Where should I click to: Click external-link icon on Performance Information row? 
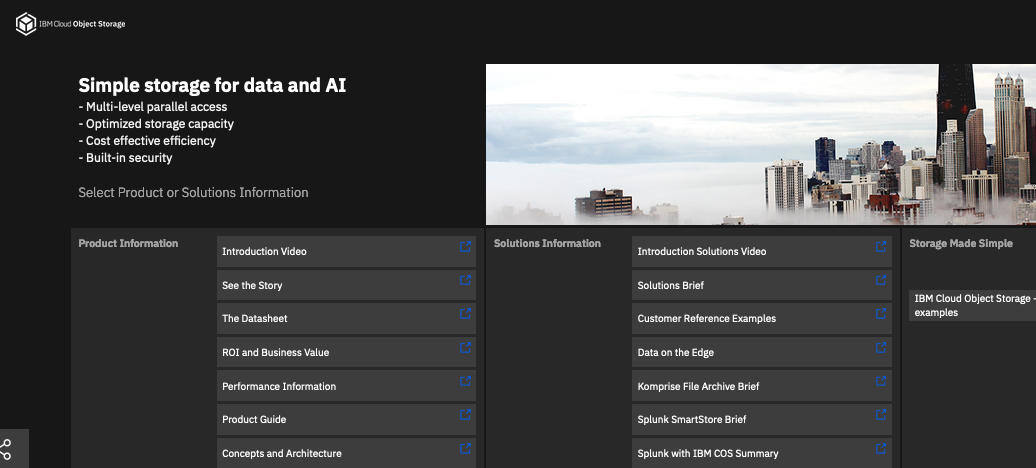[465, 381]
